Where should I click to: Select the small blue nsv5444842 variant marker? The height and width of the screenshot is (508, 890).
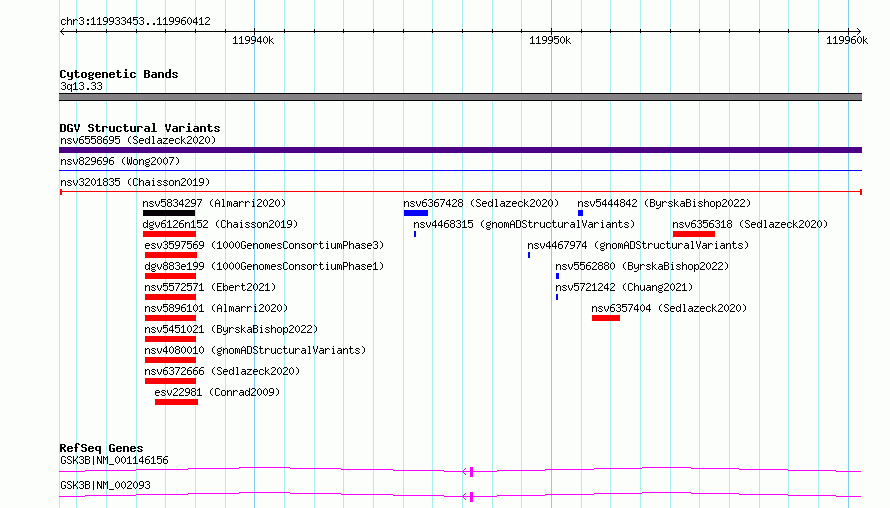point(581,213)
